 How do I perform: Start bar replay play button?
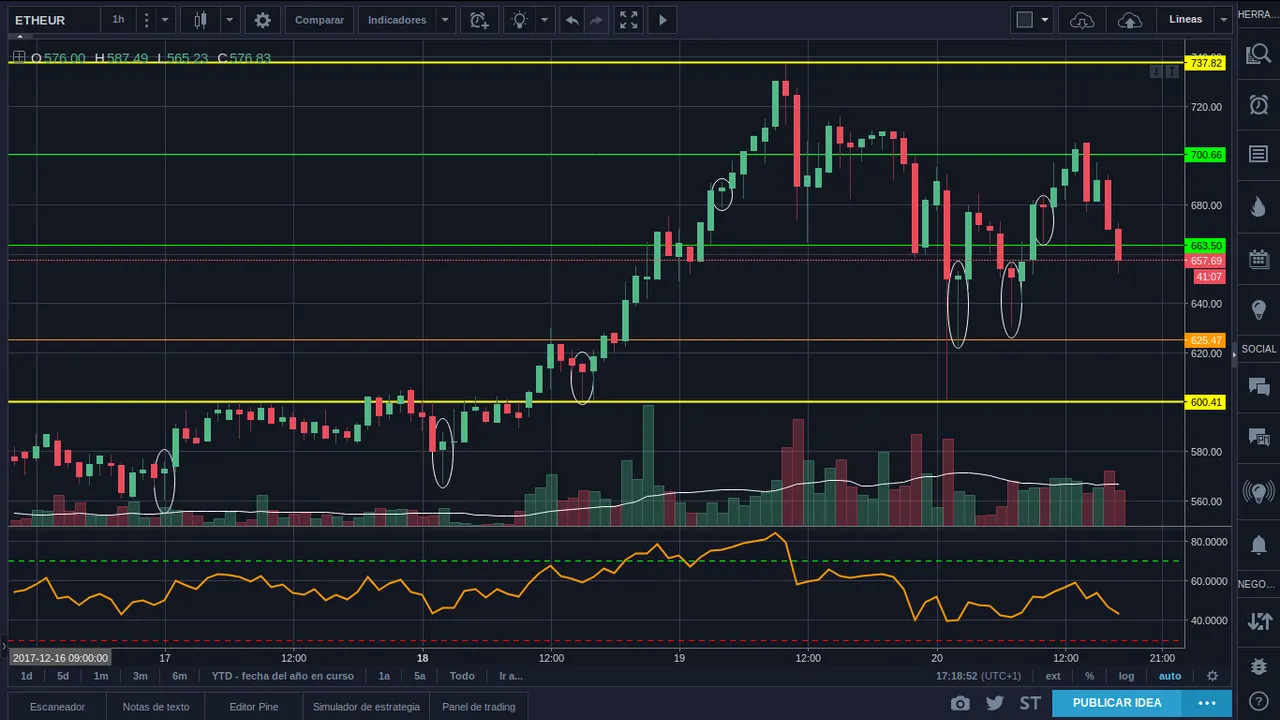point(662,20)
